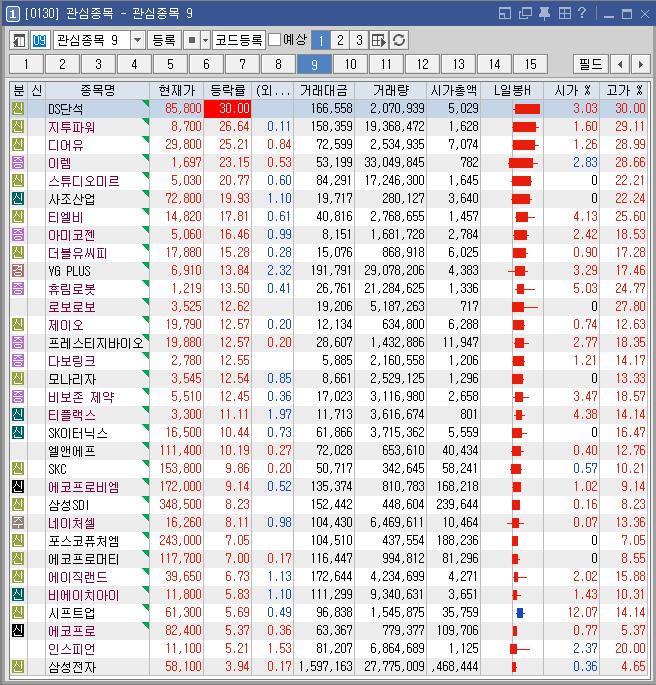Click the L일봉H column header
656x685 pixels.
click(x=512, y=90)
